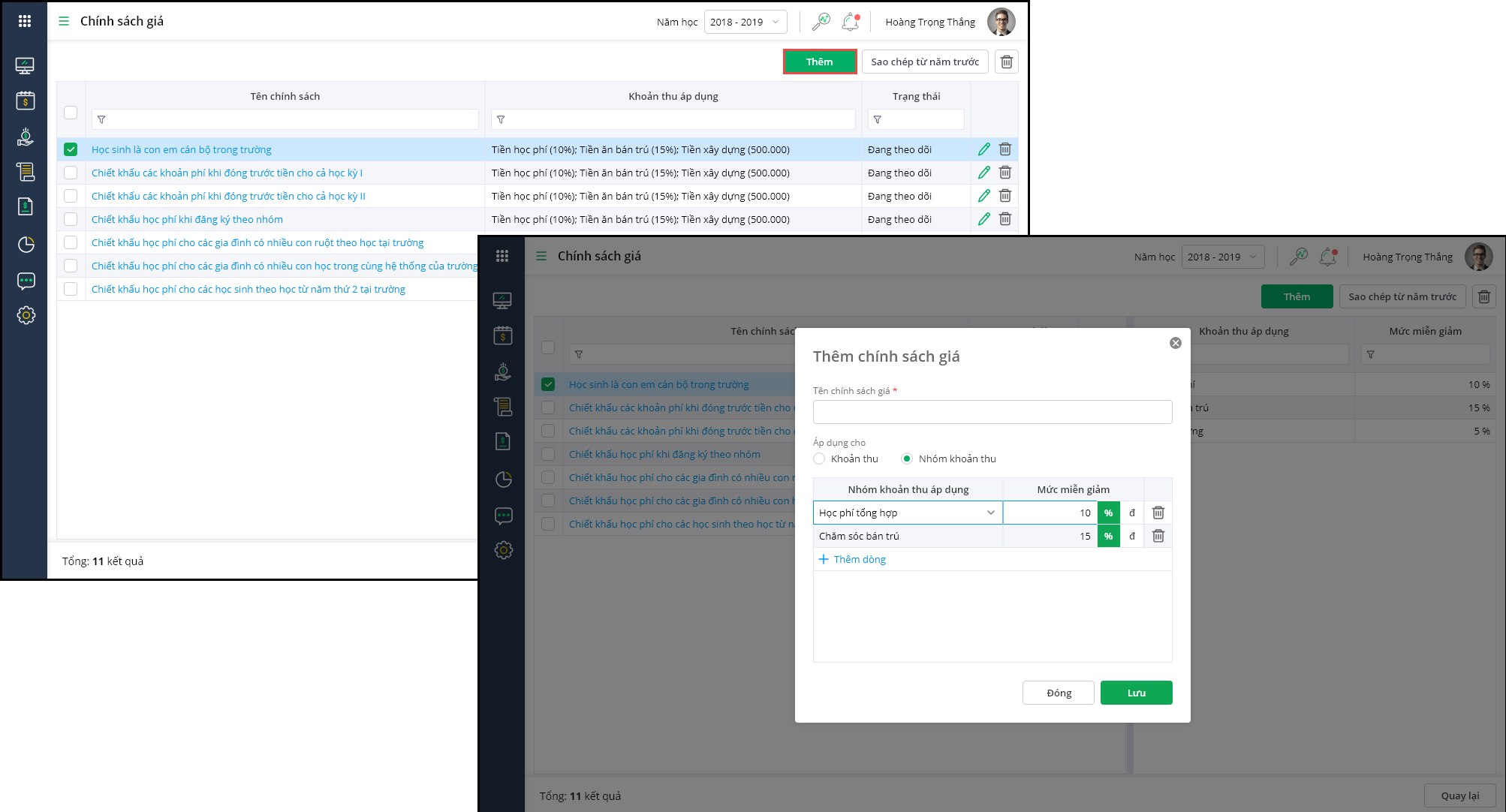Open the app grid launcher icon
The width and height of the screenshot is (1506, 812).
coord(25,21)
